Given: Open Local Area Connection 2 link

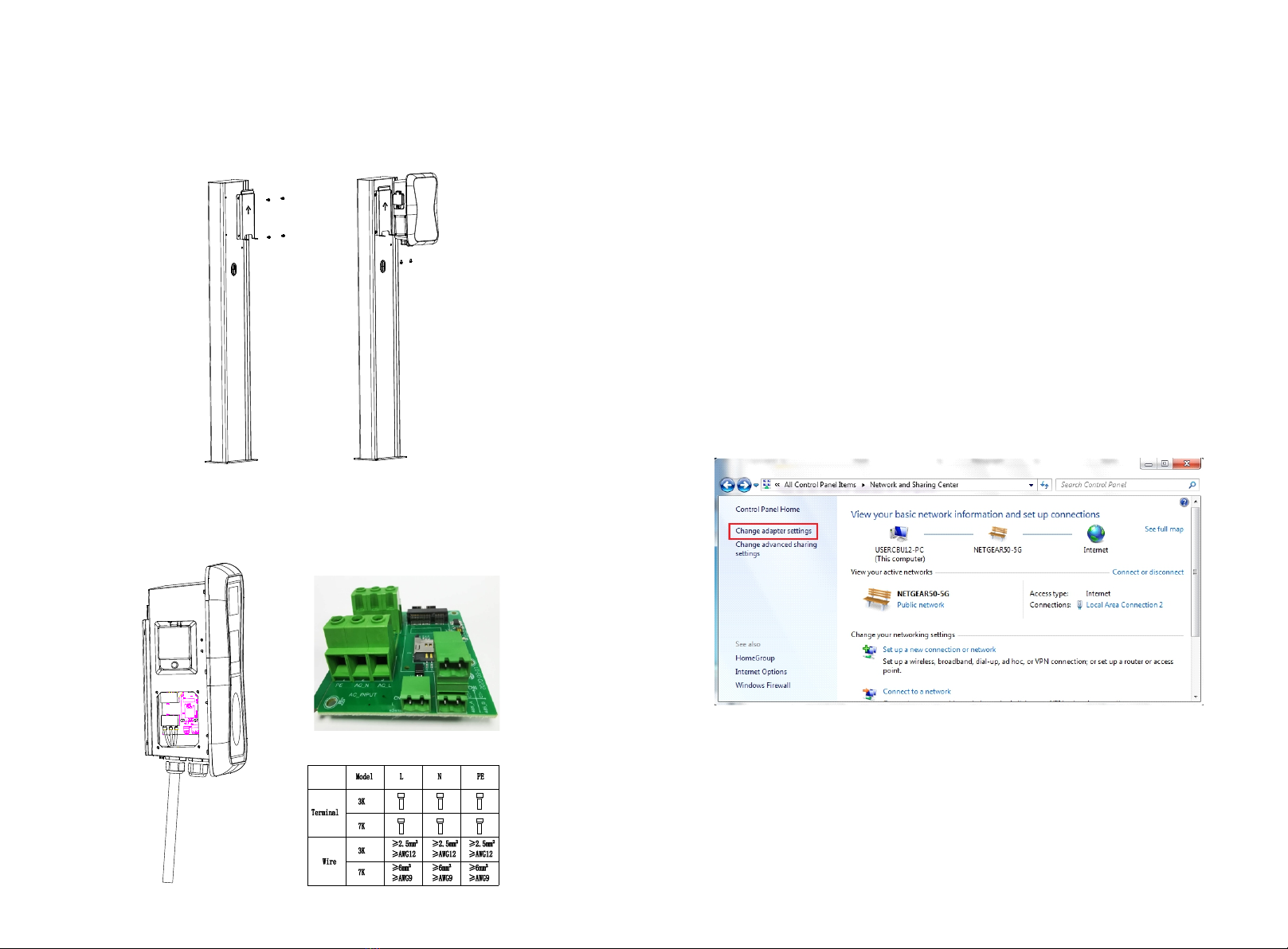Looking at the screenshot, I should 1124,605.
